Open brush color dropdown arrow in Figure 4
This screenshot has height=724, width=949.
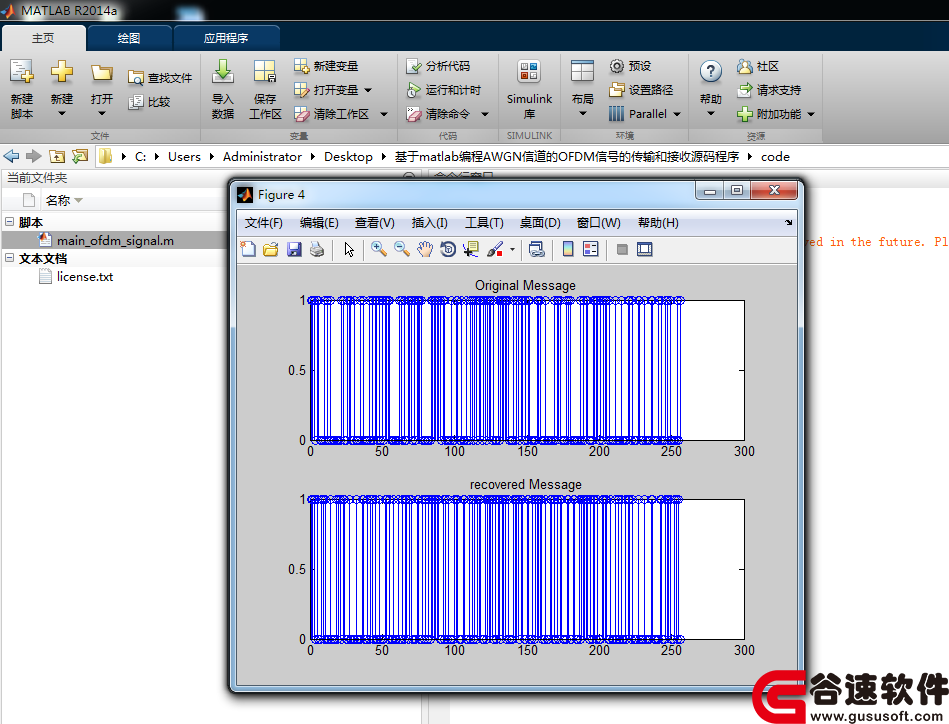point(512,249)
